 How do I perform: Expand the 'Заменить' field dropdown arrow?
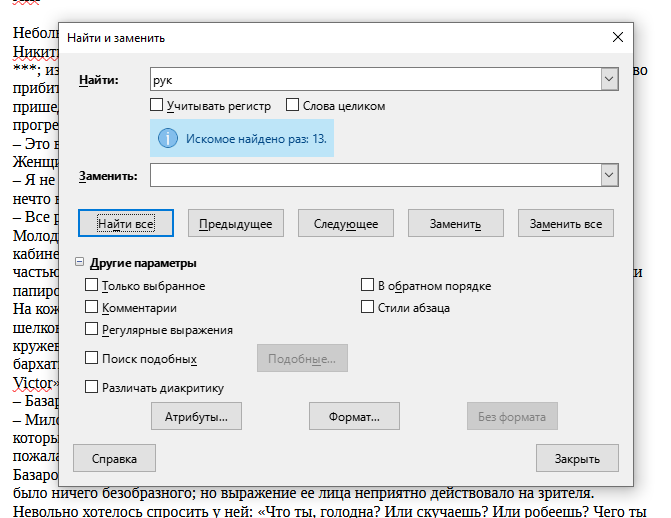(x=607, y=175)
